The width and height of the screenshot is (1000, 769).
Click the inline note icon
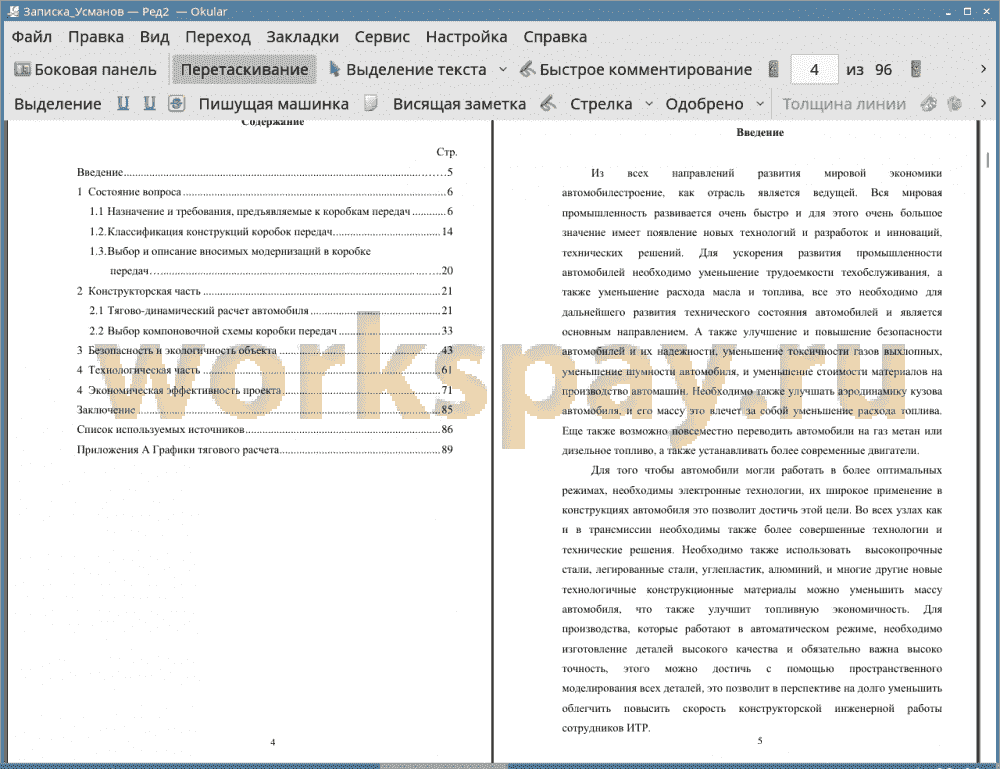371,103
